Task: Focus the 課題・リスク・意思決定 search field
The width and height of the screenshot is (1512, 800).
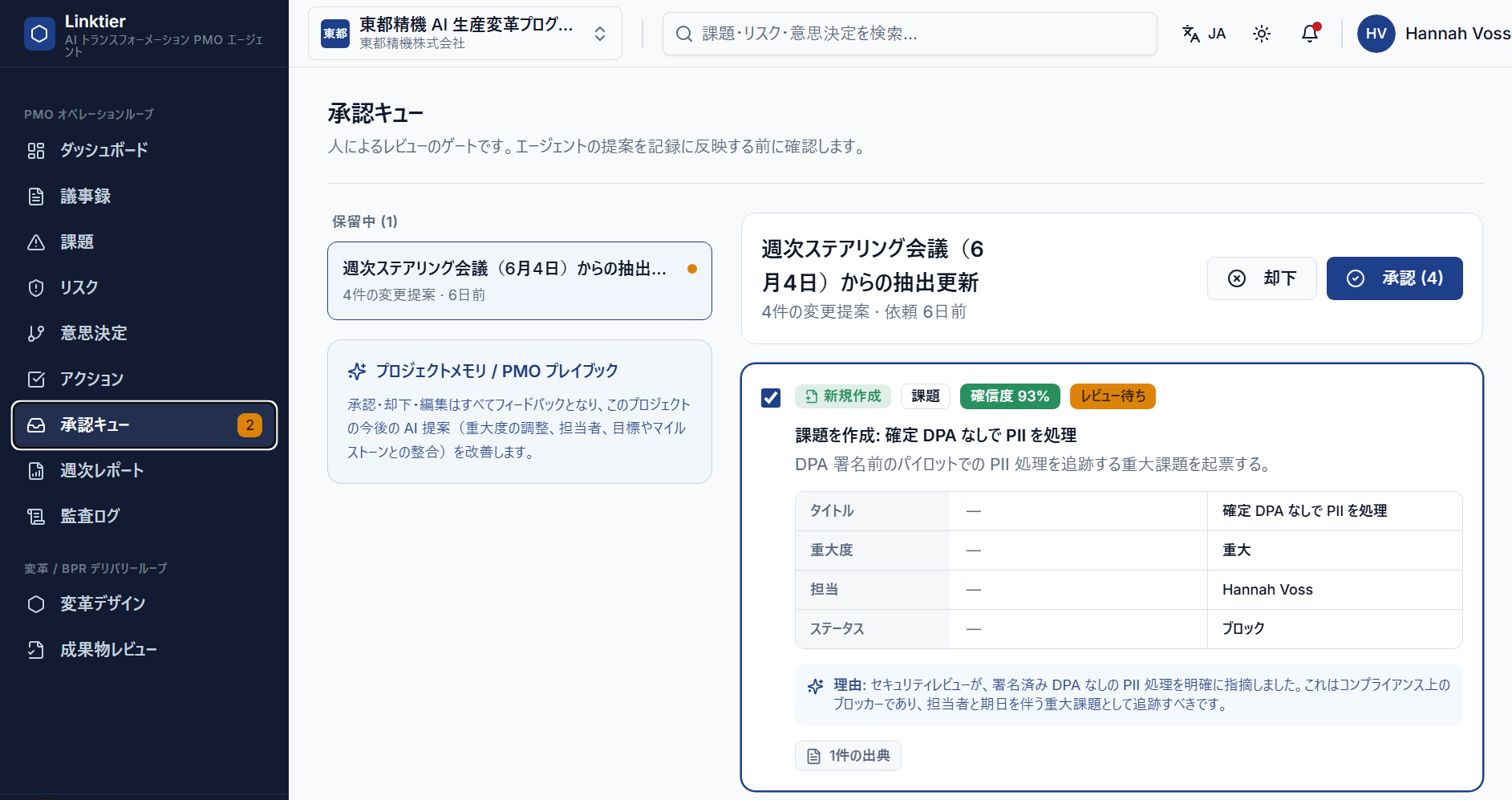Action: 910,34
